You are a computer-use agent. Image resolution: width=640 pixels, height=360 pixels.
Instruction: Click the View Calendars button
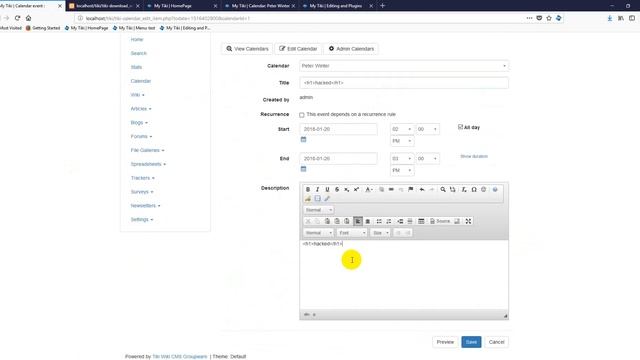(247, 49)
